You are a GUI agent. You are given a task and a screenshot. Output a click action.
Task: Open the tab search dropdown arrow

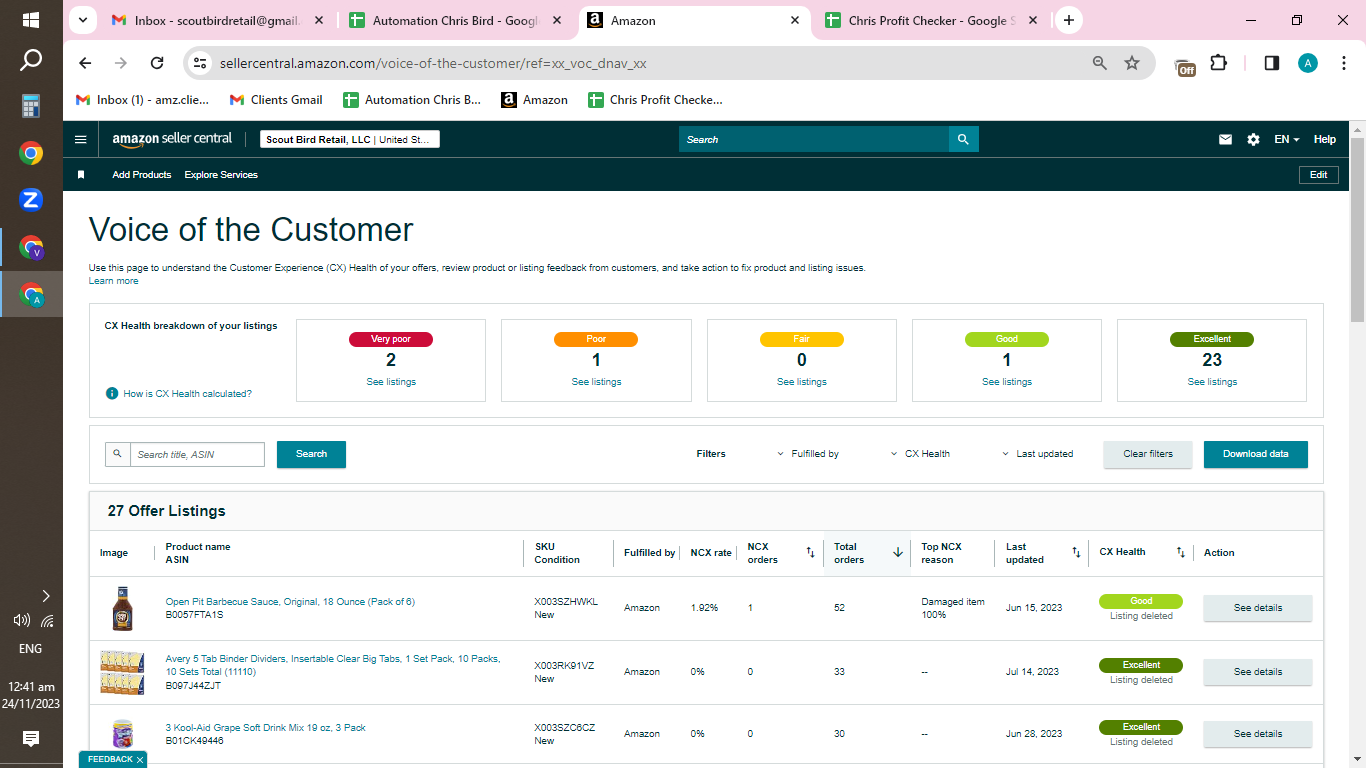point(82,20)
